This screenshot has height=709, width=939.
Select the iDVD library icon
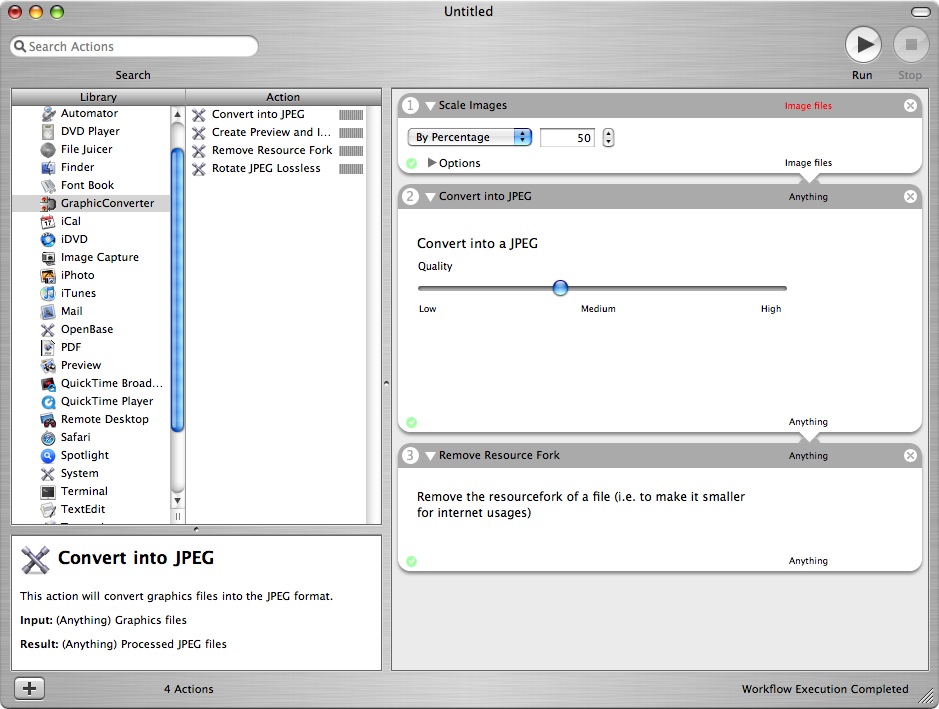click(x=48, y=240)
